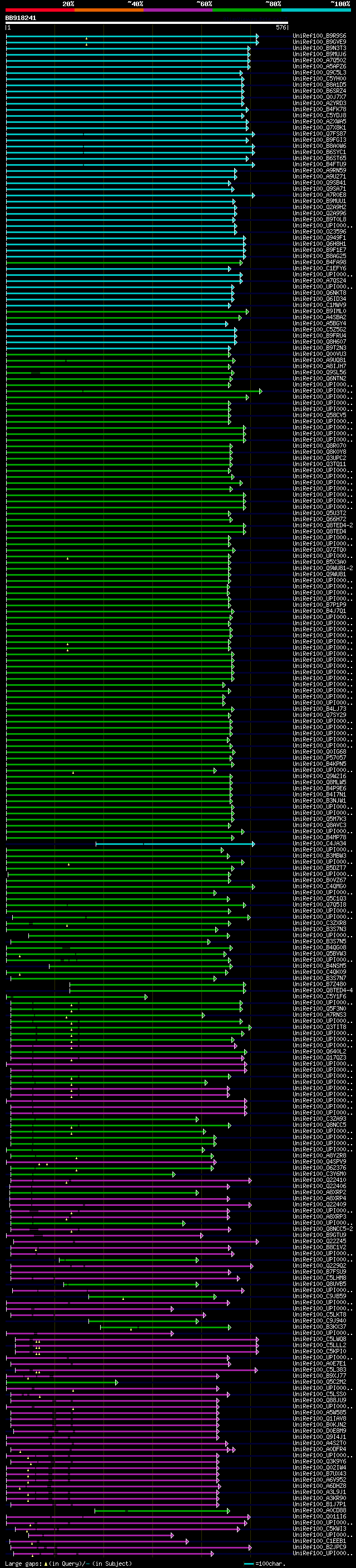Select label UniRef100_C4QMG0
The image size is (356, 1568).
(319, 886)
